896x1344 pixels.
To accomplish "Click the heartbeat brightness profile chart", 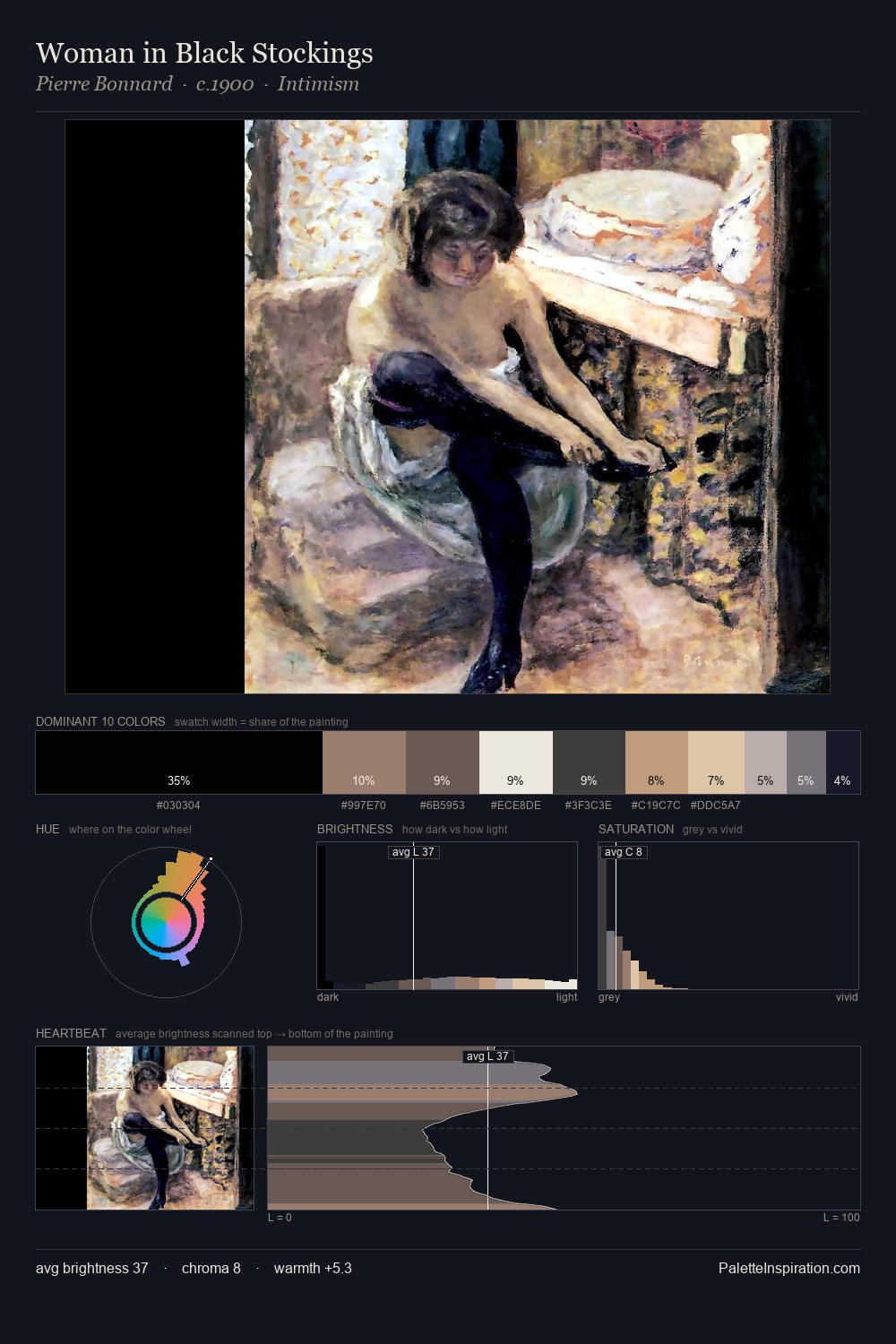I will click(564, 1128).
